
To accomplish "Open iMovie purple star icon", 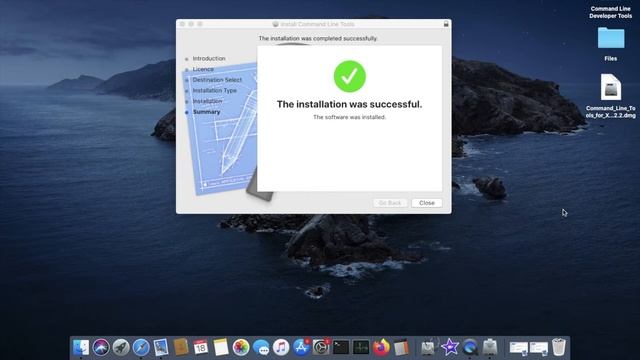I will coord(450,347).
